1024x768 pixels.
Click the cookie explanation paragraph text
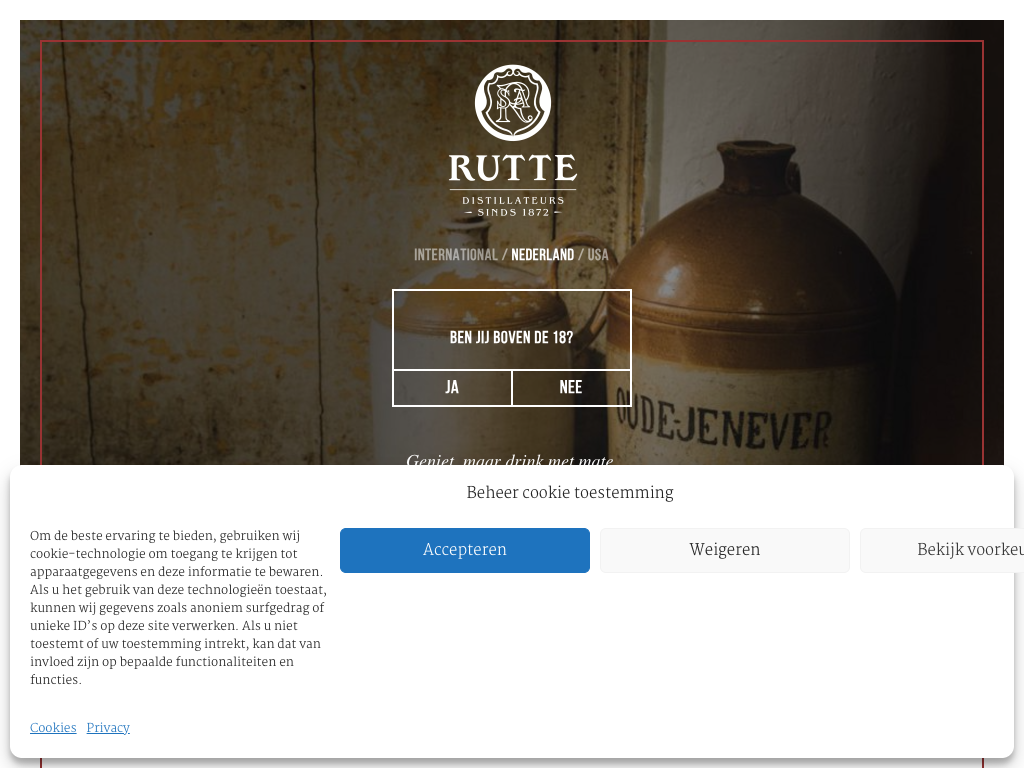point(177,608)
